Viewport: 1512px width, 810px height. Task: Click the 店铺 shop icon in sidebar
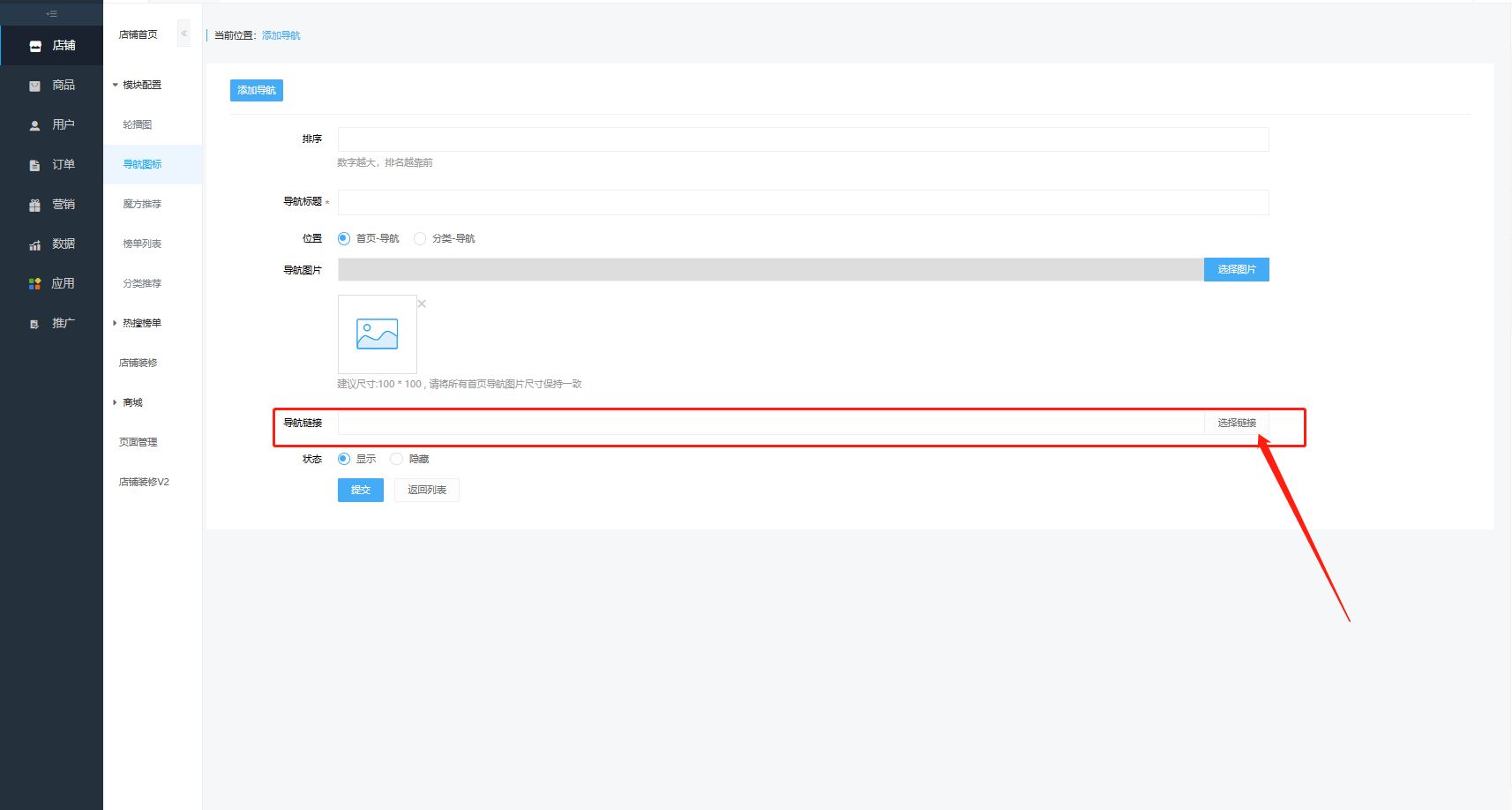pyautogui.click(x=35, y=46)
